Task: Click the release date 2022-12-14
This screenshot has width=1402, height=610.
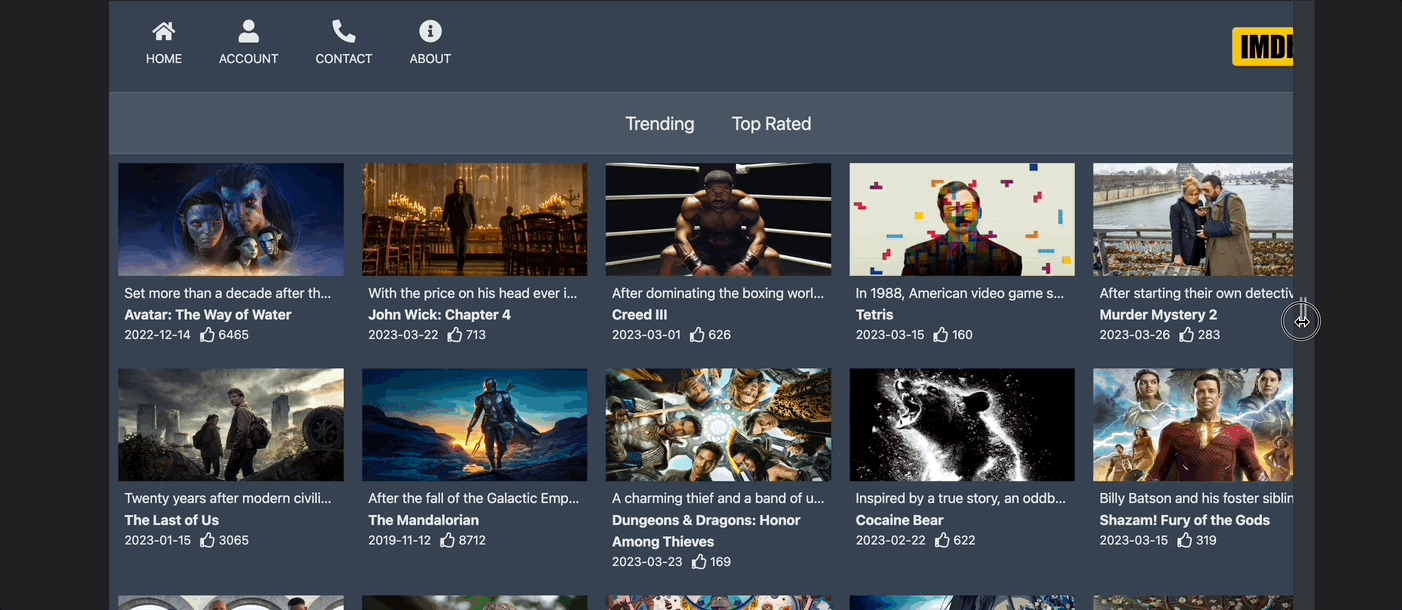Action: point(157,335)
